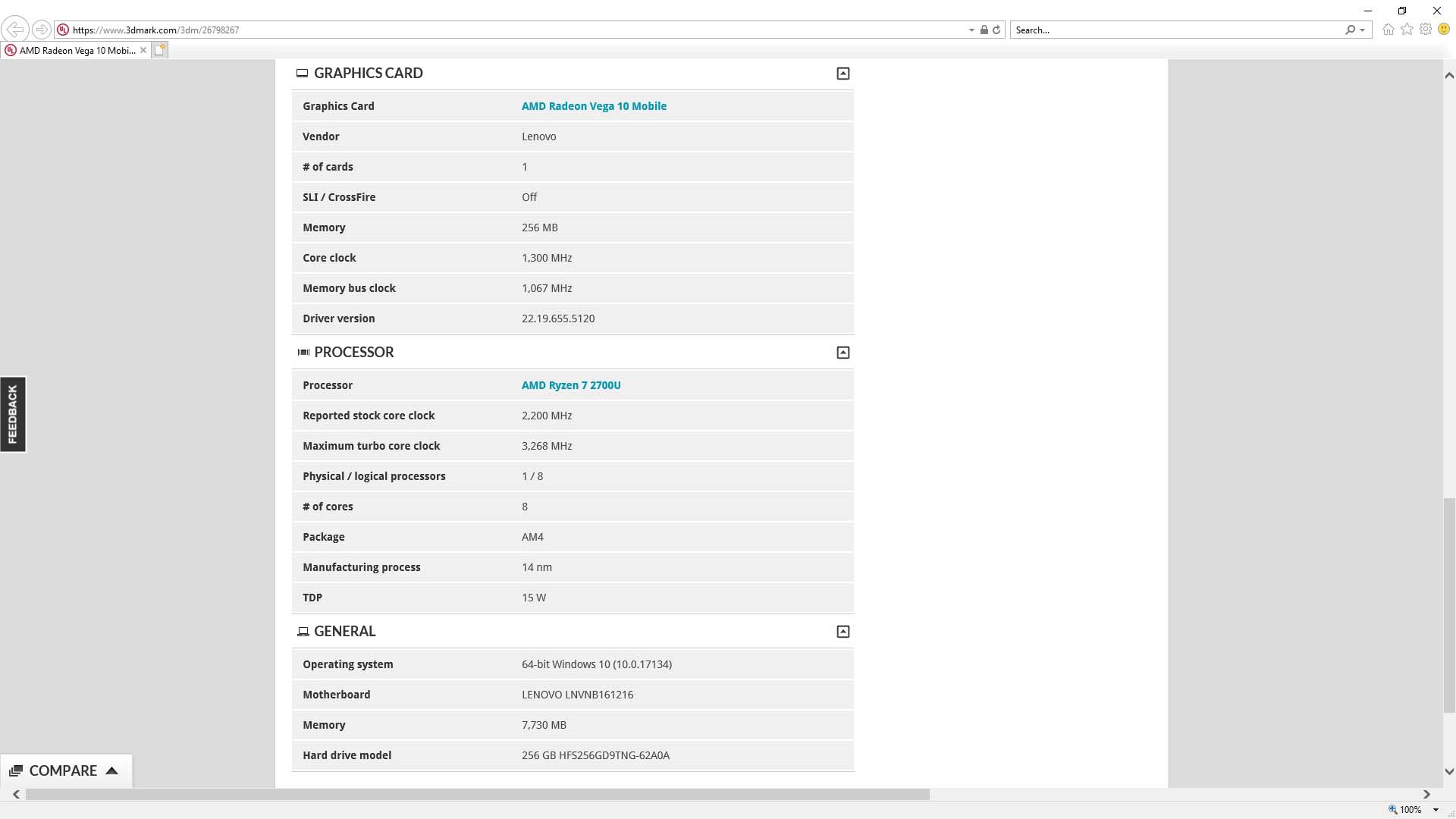The height and width of the screenshot is (819, 1456).
Task: Click the General section laptop icon
Action: coord(303,632)
